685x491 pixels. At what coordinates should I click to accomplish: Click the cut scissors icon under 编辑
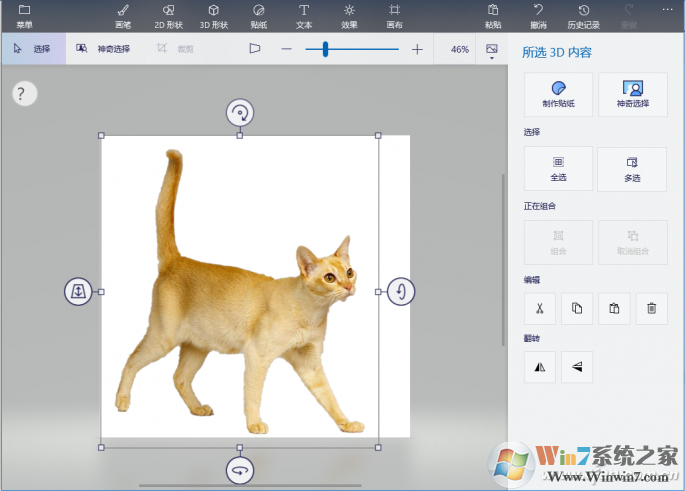[x=539, y=309]
